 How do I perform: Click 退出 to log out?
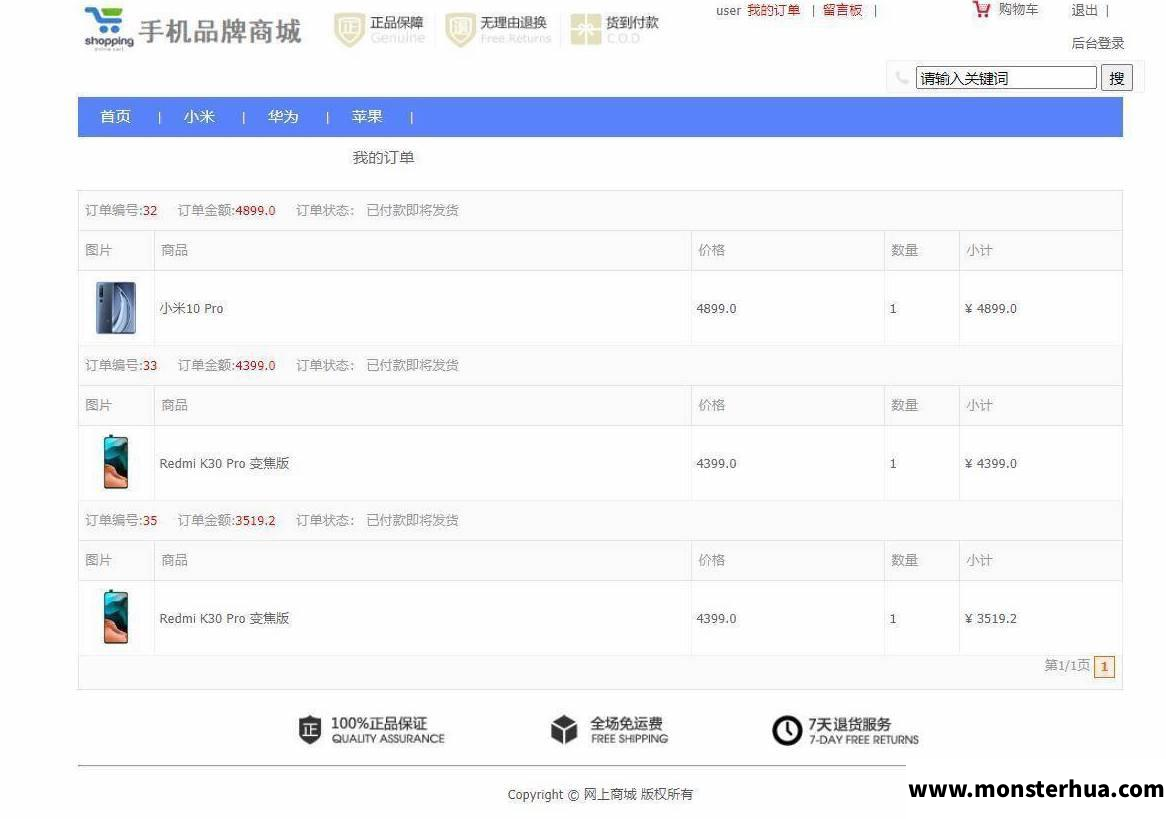1084,10
